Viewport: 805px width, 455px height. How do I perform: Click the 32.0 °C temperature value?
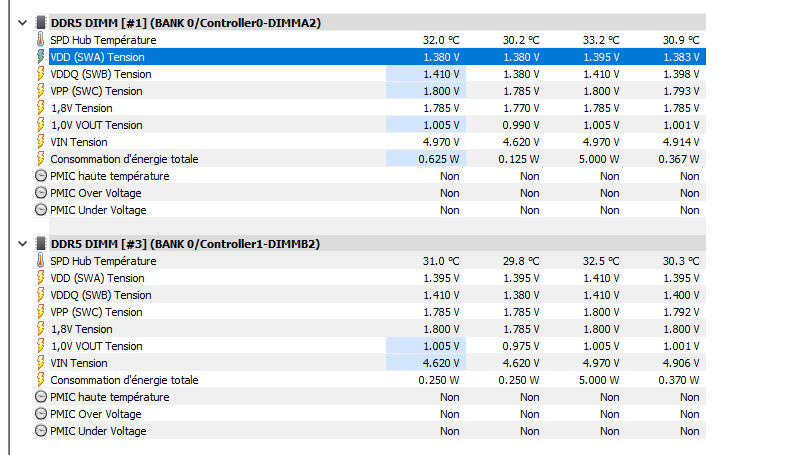[x=441, y=40]
